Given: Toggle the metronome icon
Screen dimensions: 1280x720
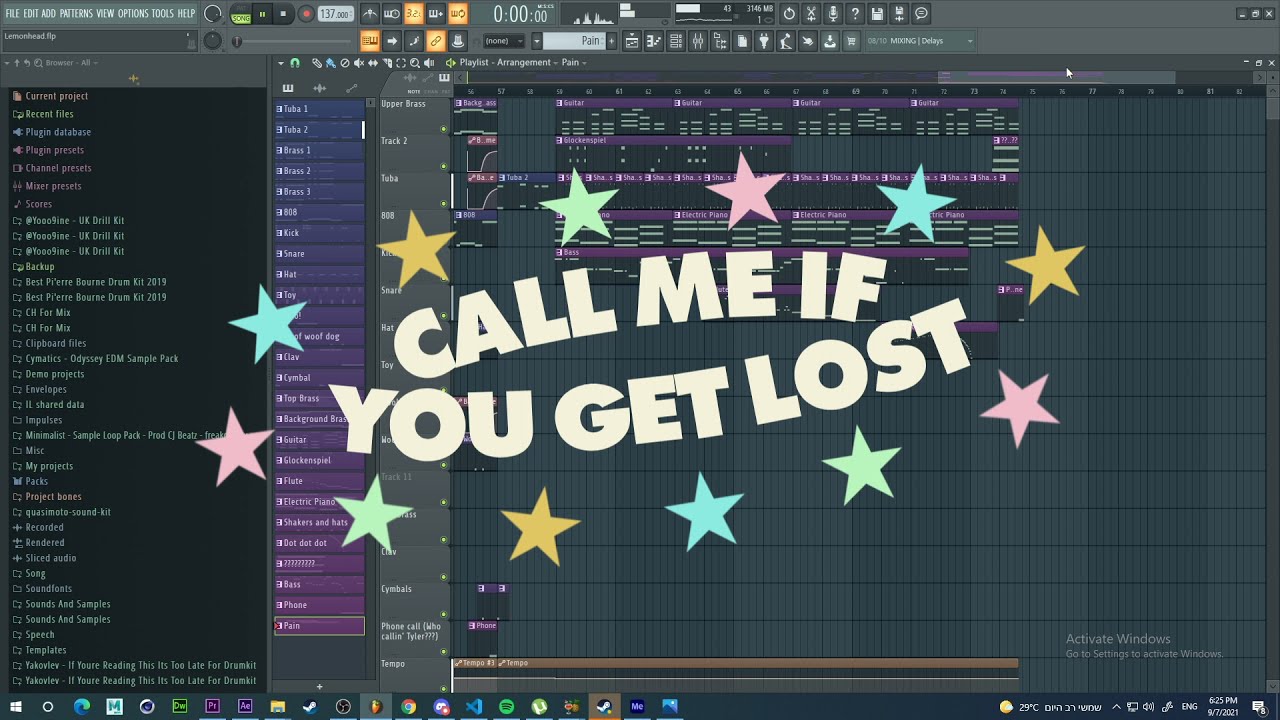Looking at the screenshot, I should [369, 14].
